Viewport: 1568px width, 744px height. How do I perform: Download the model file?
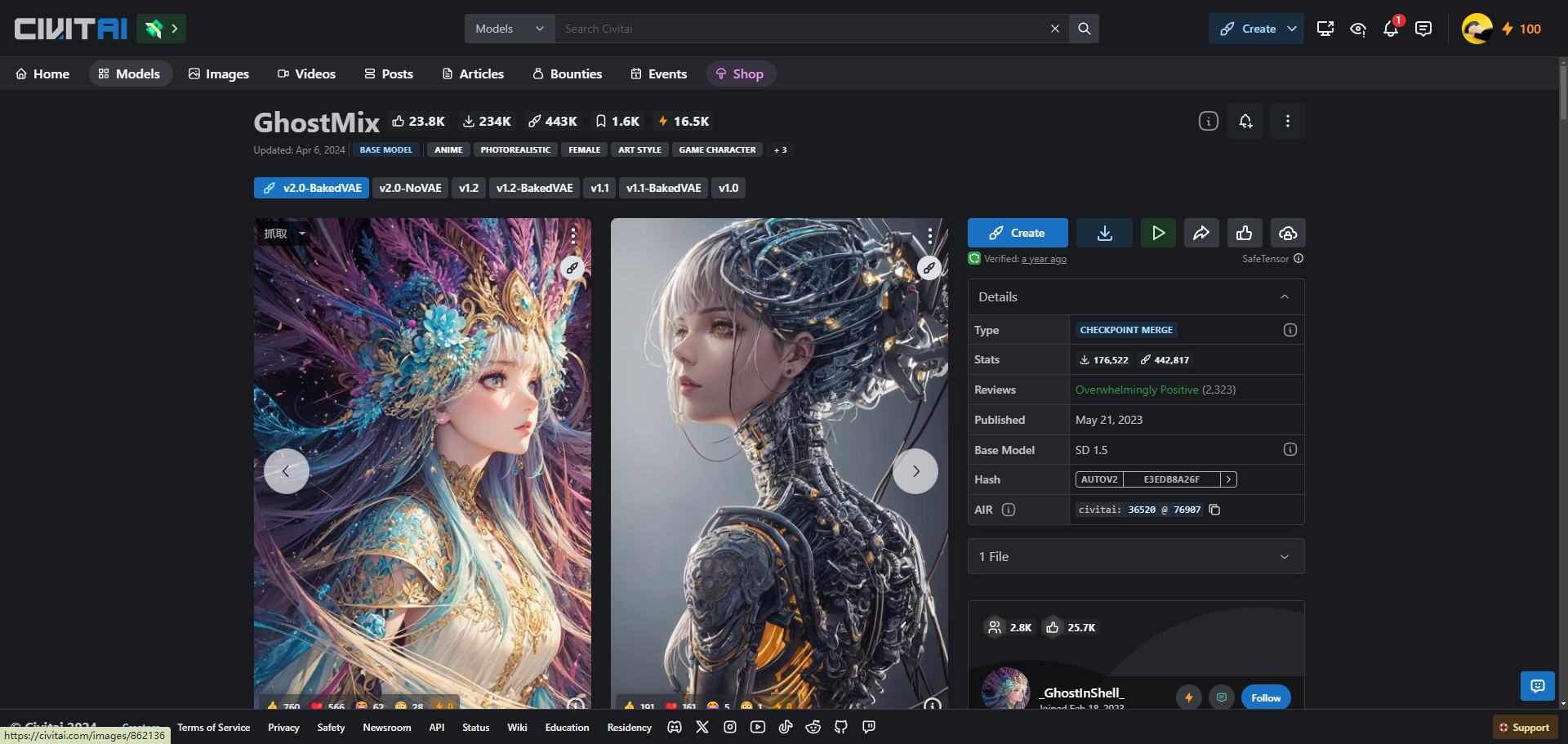pyautogui.click(x=1104, y=233)
